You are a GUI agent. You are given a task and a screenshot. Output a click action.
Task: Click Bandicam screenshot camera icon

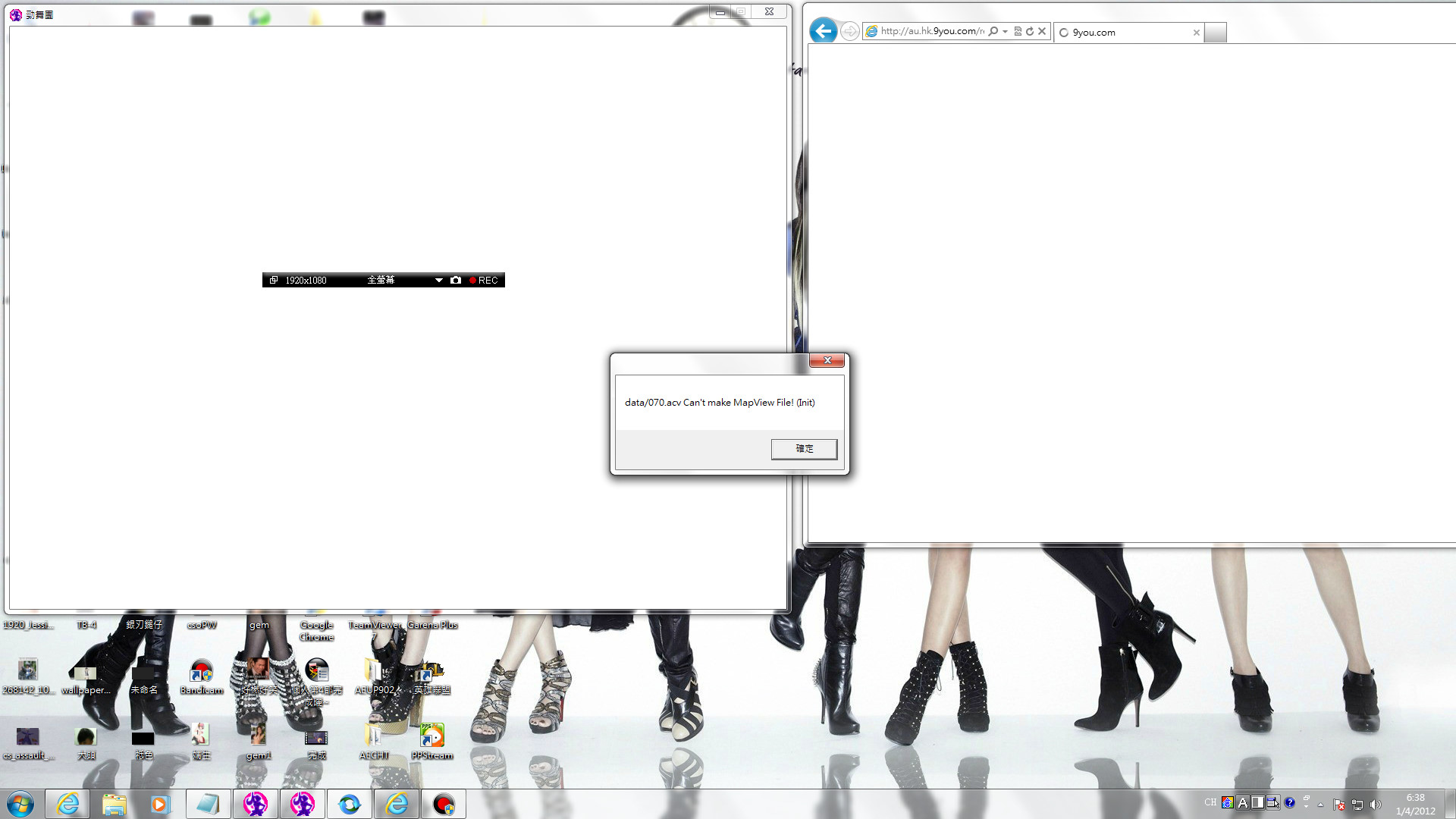(x=455, y=281)
